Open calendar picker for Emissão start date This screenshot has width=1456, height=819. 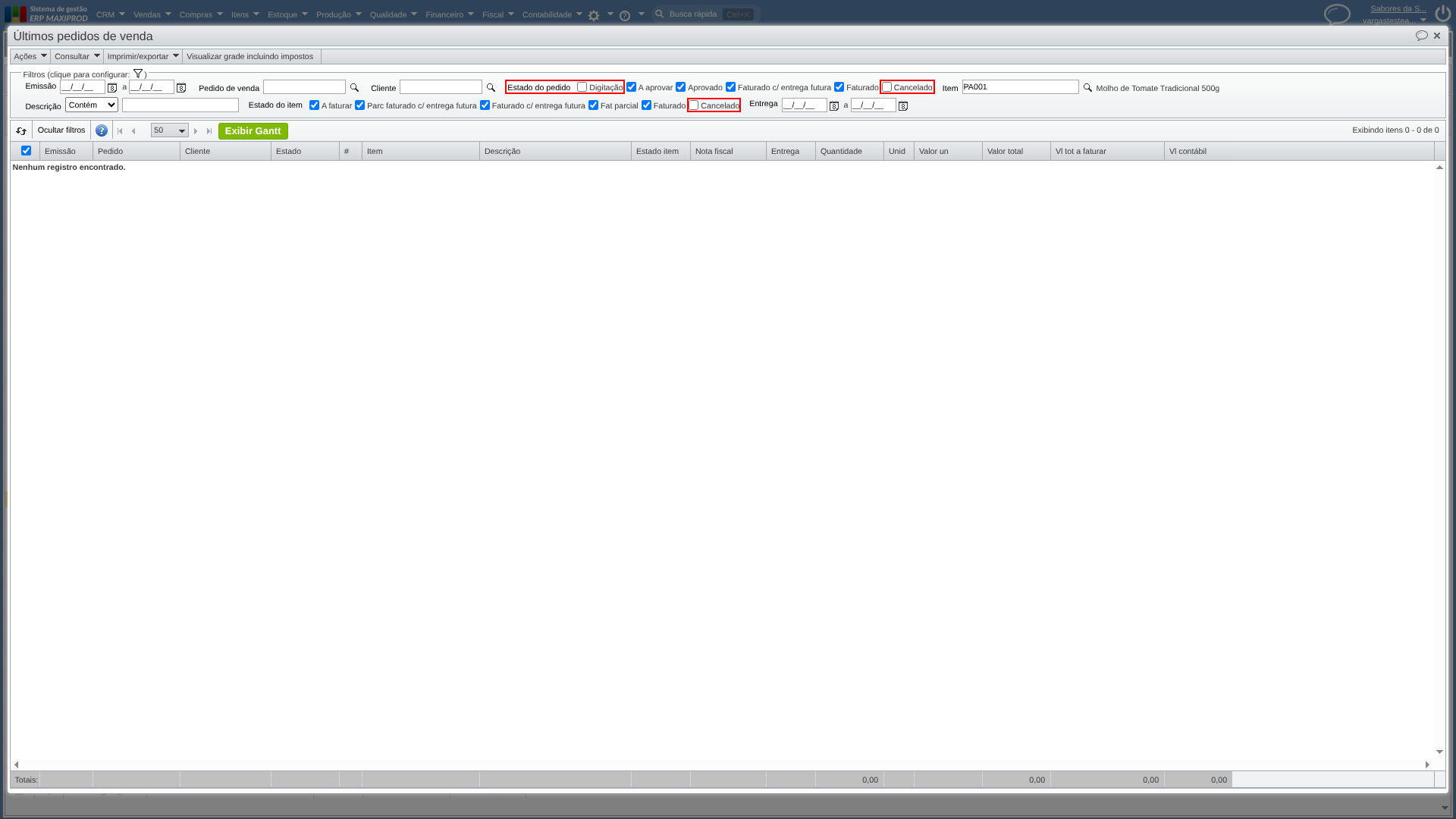click(112, 88)
